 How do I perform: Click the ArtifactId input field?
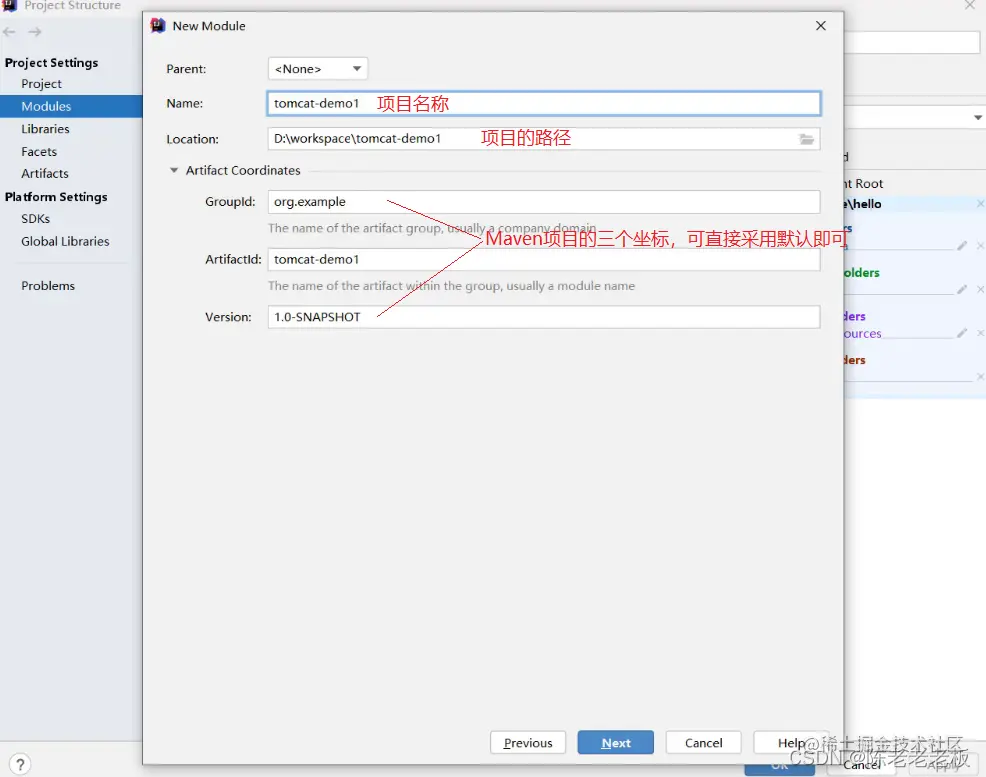click(x=544, y=260)
